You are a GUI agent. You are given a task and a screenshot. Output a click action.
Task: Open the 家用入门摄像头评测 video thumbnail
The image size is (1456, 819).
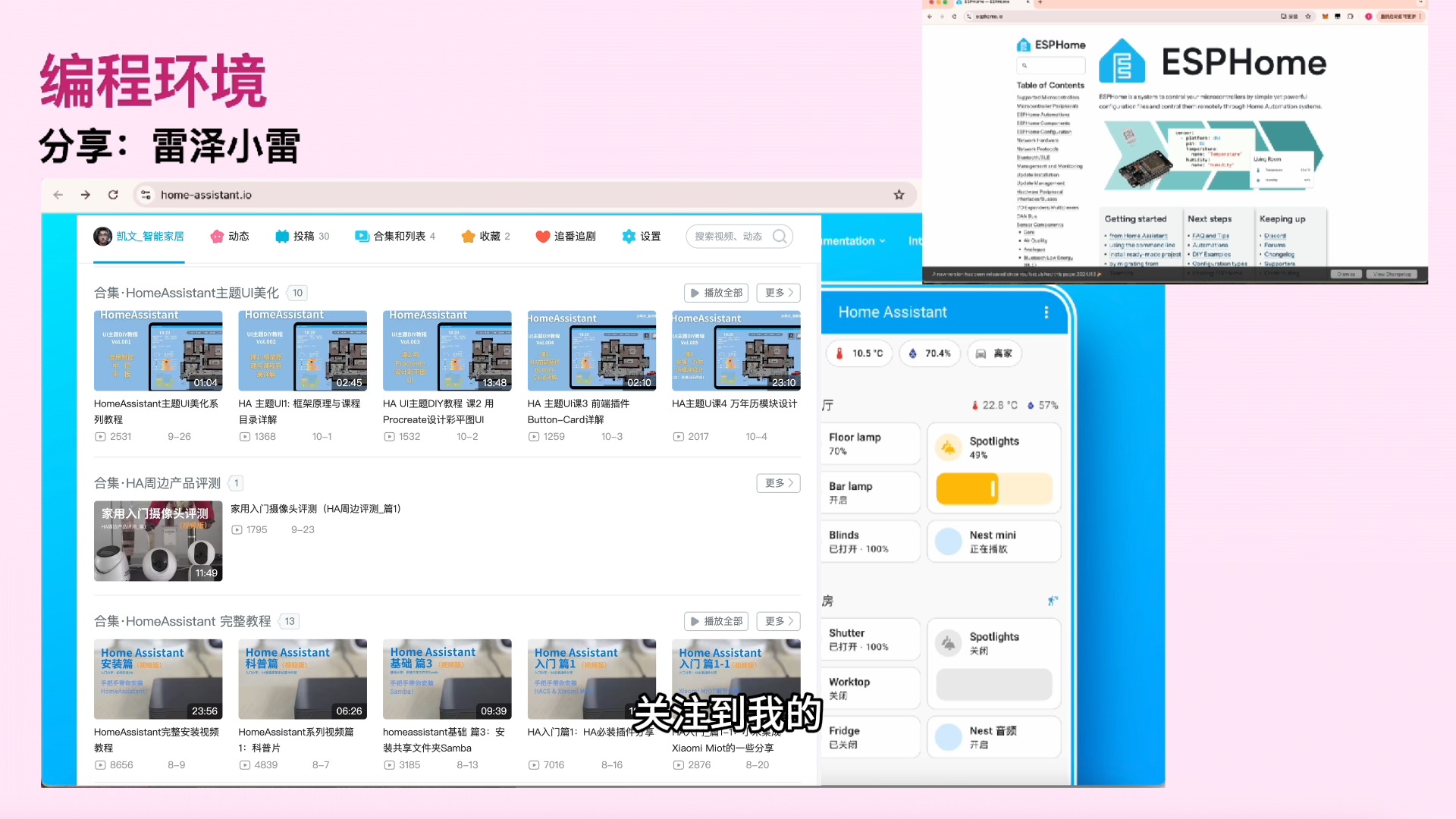click(x=158, y=541)
